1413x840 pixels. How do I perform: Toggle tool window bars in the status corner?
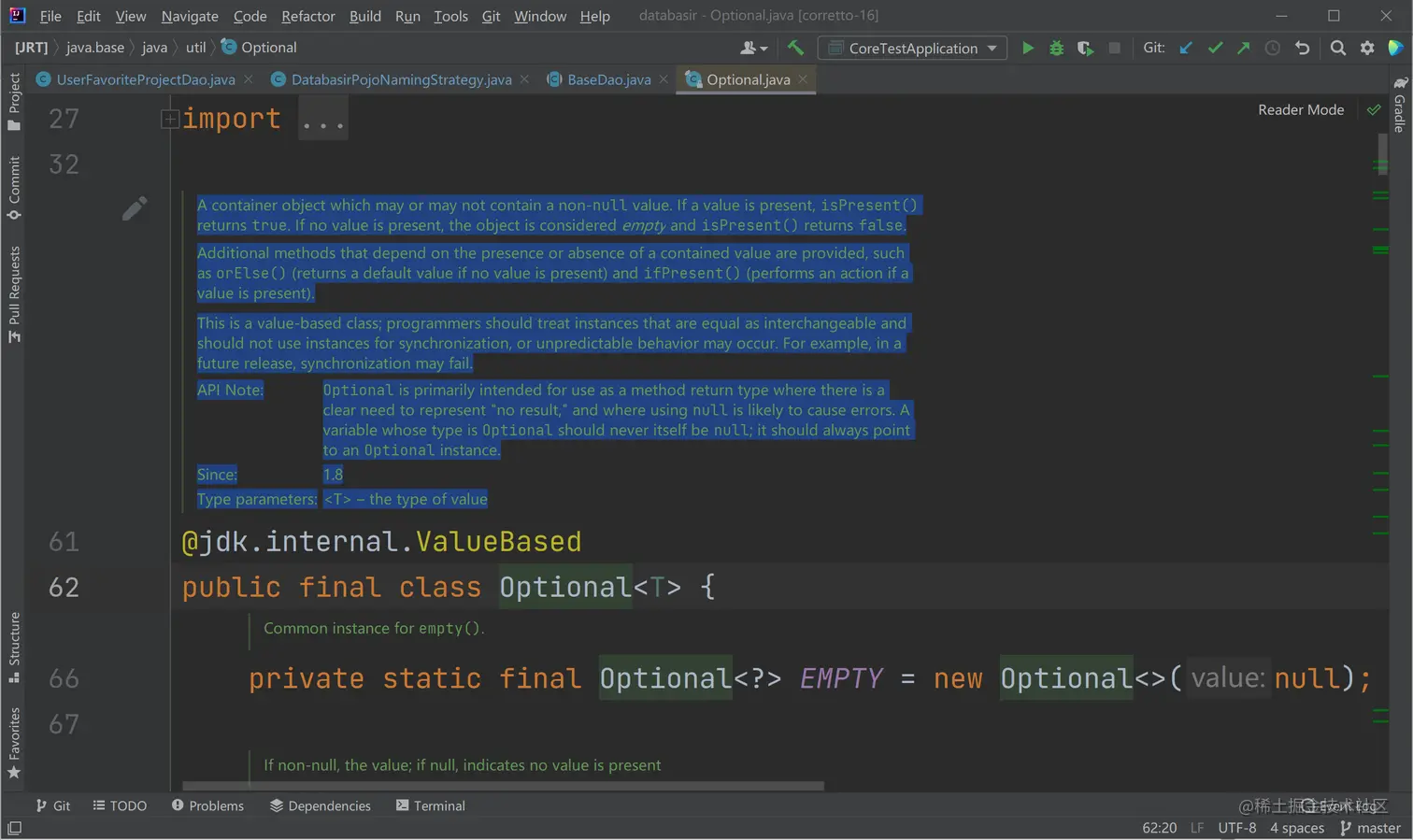pyautogui.click(x=14, y=828)
